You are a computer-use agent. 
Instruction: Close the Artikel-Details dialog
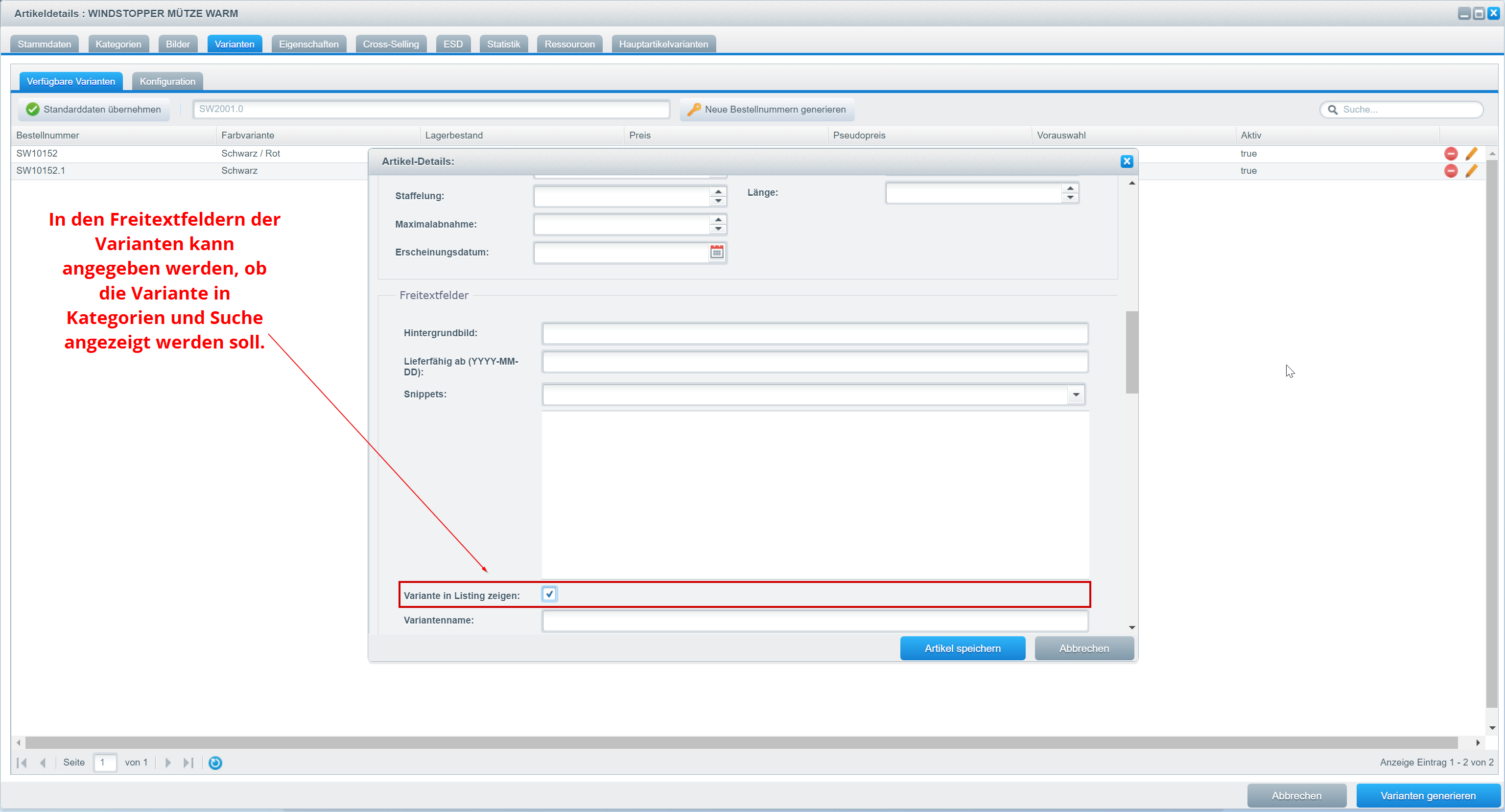coord(1127,162)
